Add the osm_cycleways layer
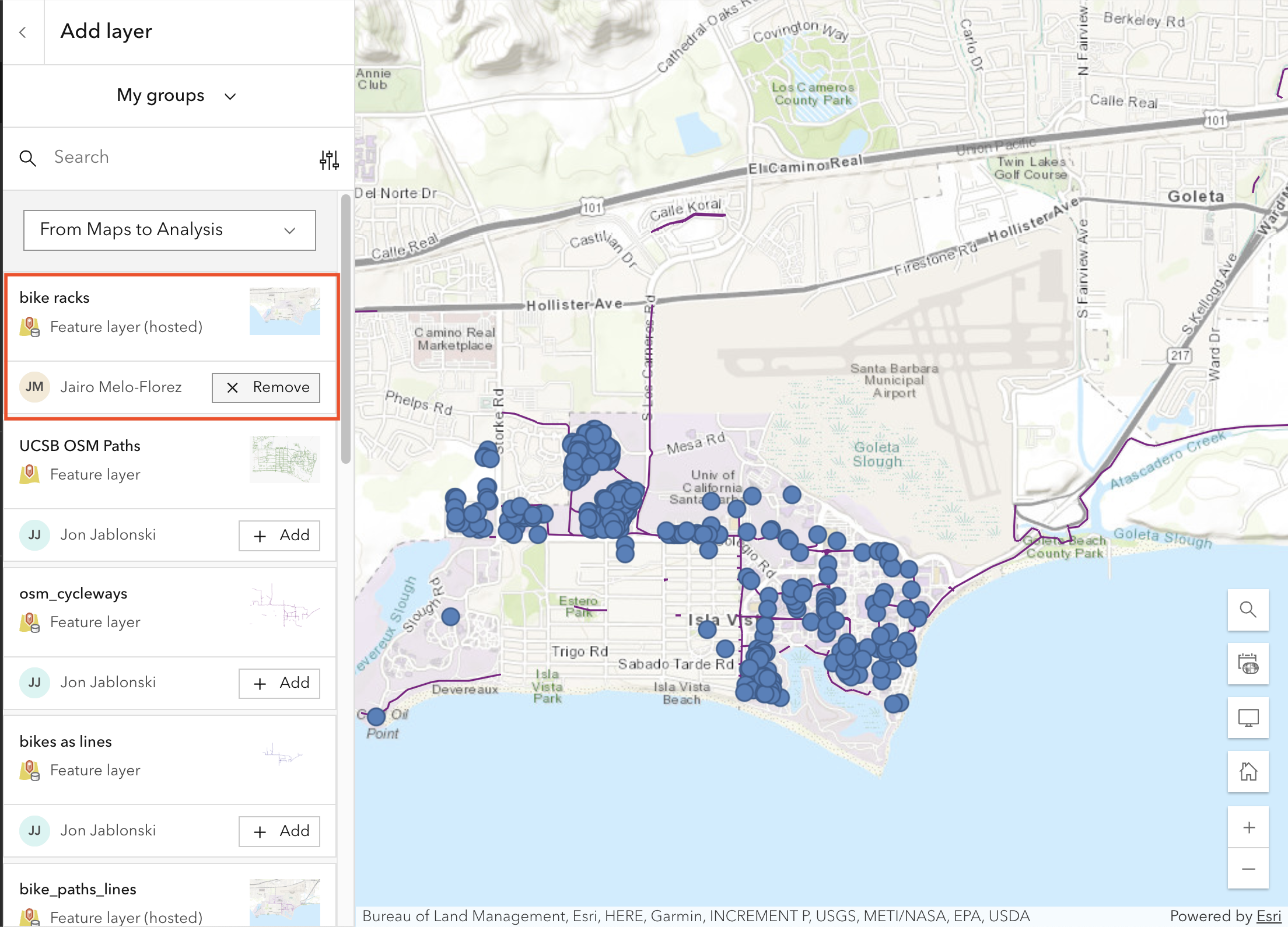The width and height of the screenshot is (1288, 927). [x=279, y=683]
